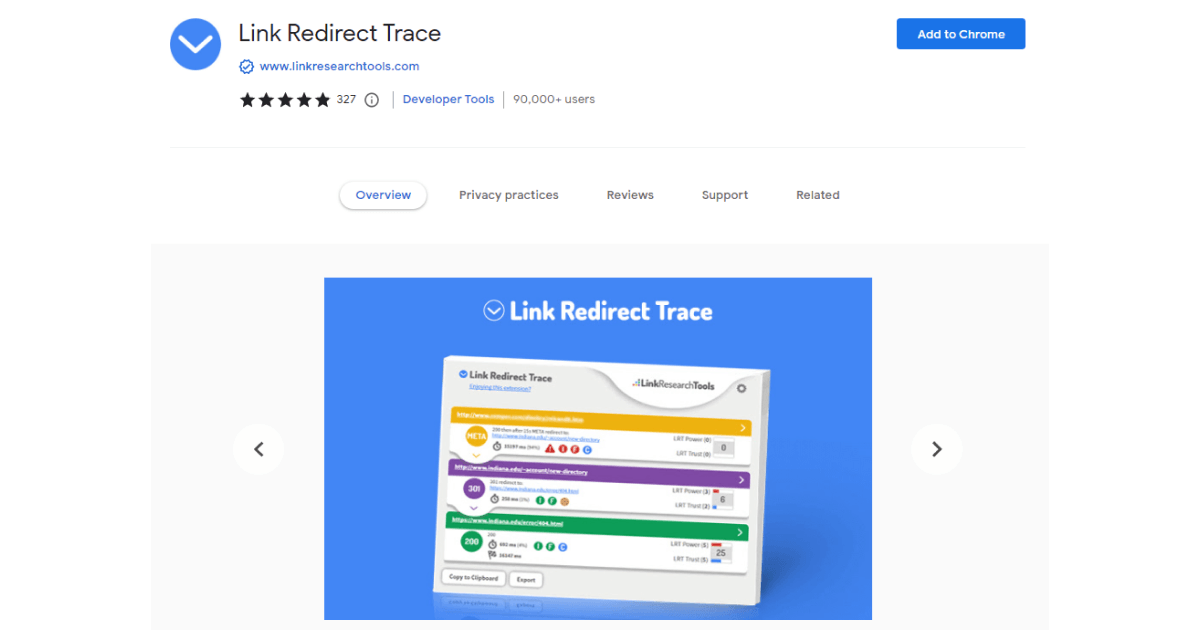
Task: Go to the Support tab
Action: [x=725, y=195]
